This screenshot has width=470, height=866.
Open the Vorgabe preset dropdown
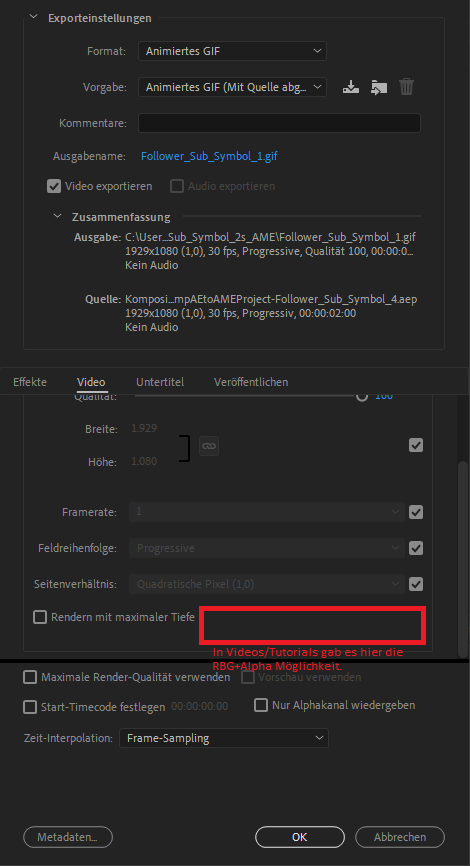[232, 87]
